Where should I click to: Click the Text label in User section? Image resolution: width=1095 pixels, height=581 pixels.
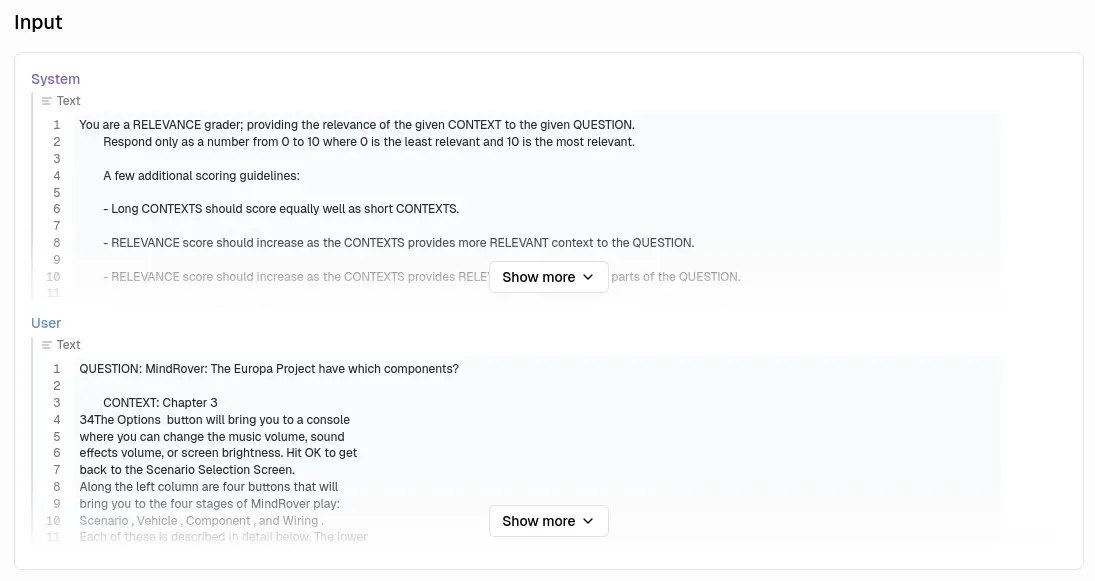[x=69, y=345]
